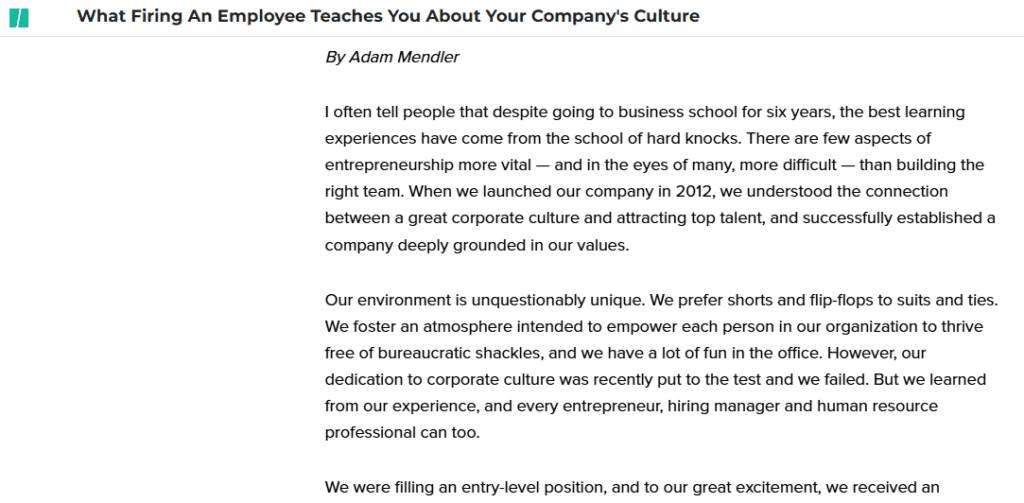
Task: Click the phrase 'building the right team'
Action: [654, 178]
